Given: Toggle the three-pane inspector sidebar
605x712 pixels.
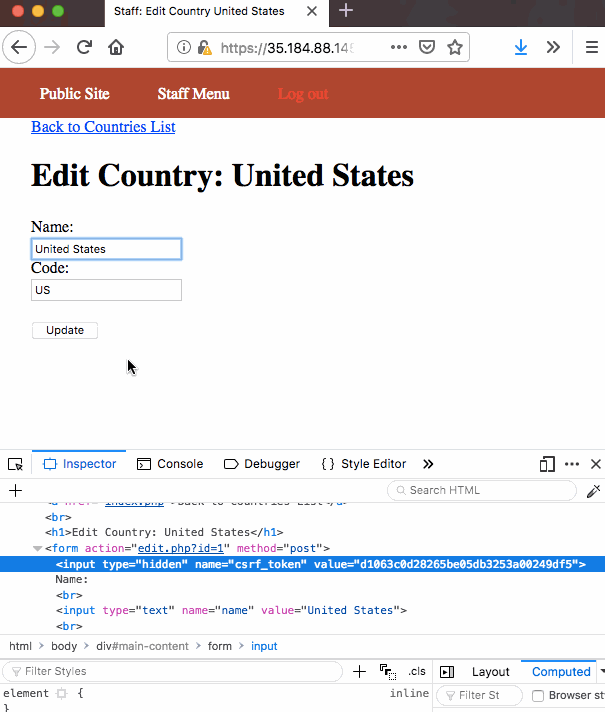Looking at the screenshot, I should coord(447,672).
